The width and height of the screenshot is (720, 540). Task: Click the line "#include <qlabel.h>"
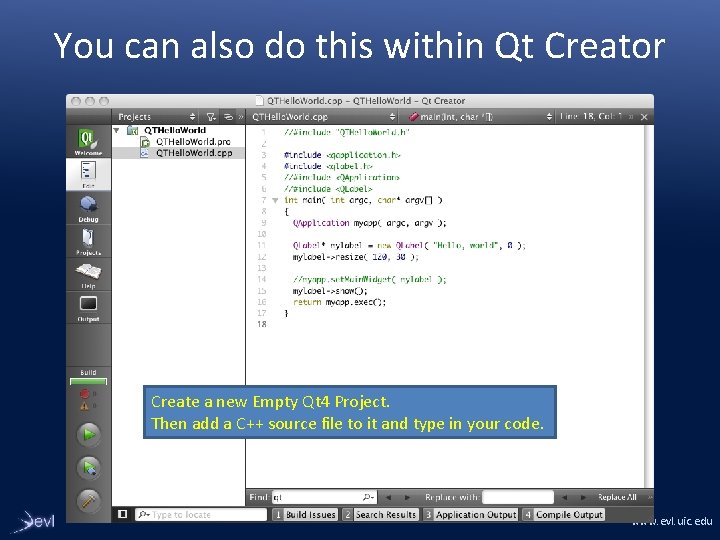click(328, 166)
